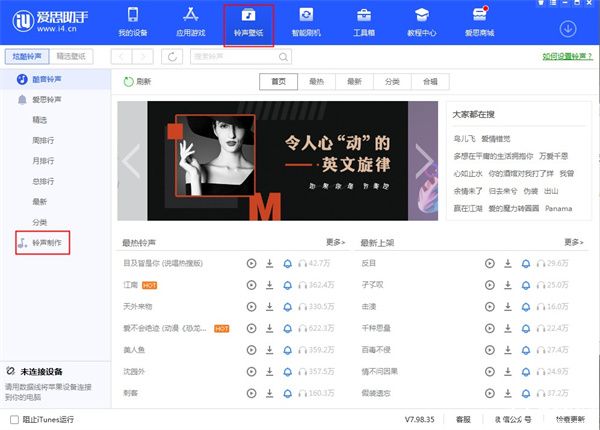
Task: Click the 刷新 refresh icon
Action: [129, 82]
